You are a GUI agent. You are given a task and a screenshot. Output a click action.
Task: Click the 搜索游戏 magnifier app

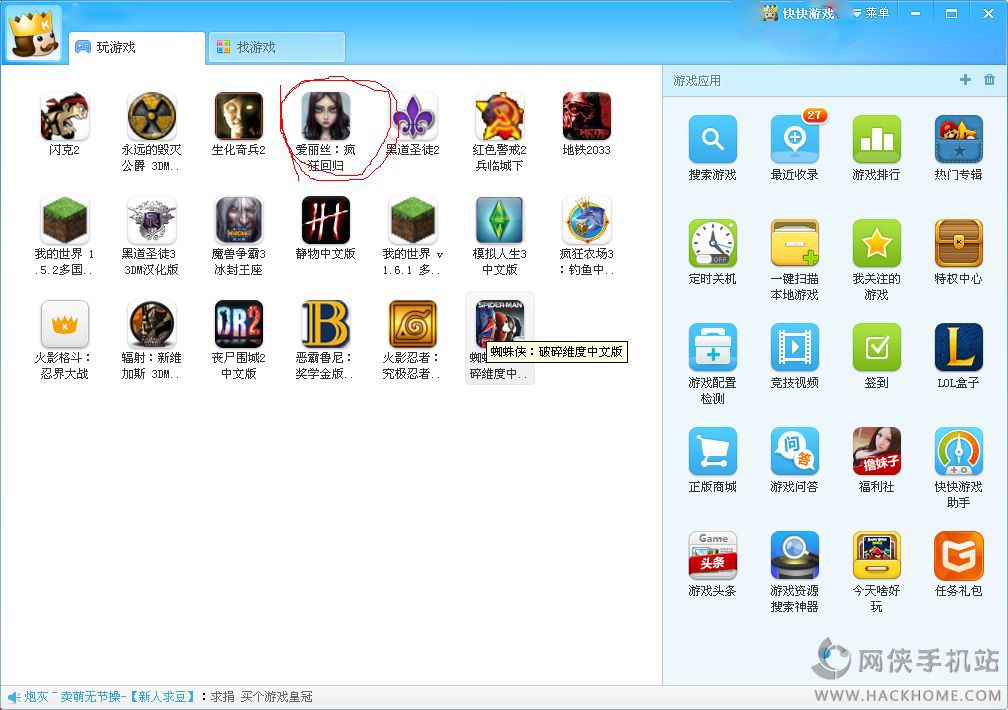tap(712, 140)
